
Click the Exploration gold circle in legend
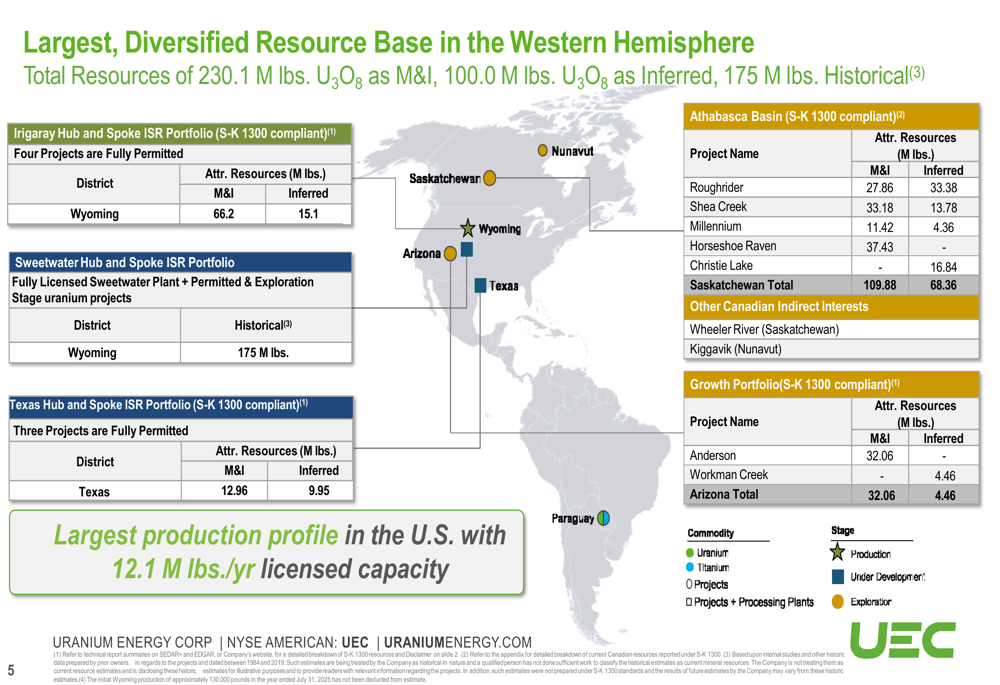click(x=838, y=601)
